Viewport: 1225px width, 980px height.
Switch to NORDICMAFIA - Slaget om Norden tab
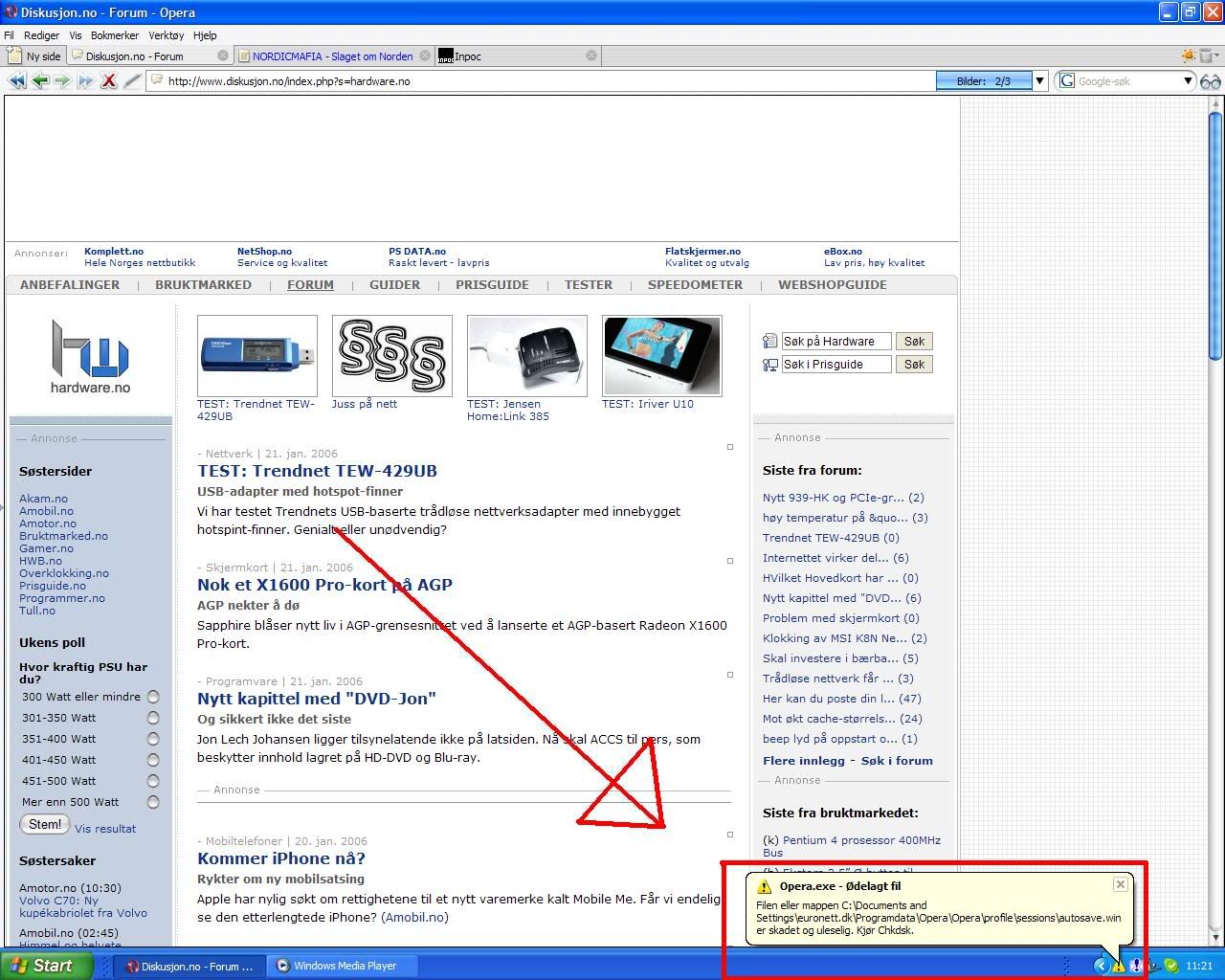pos(332,56)
